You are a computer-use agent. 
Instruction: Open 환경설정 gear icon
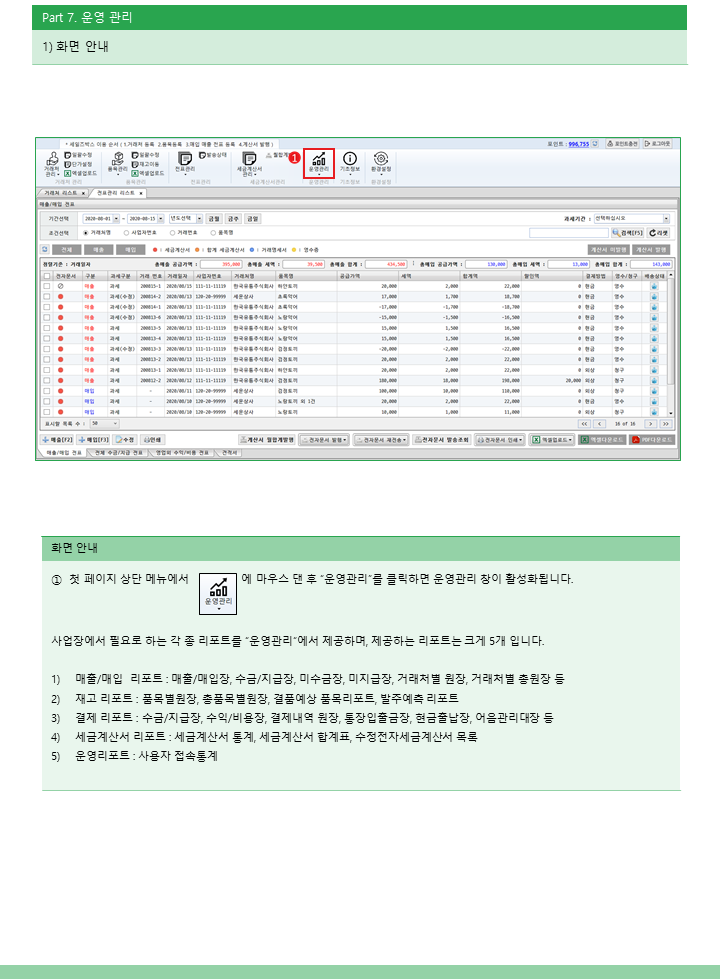pyautogui.click(x=381, y=164)
